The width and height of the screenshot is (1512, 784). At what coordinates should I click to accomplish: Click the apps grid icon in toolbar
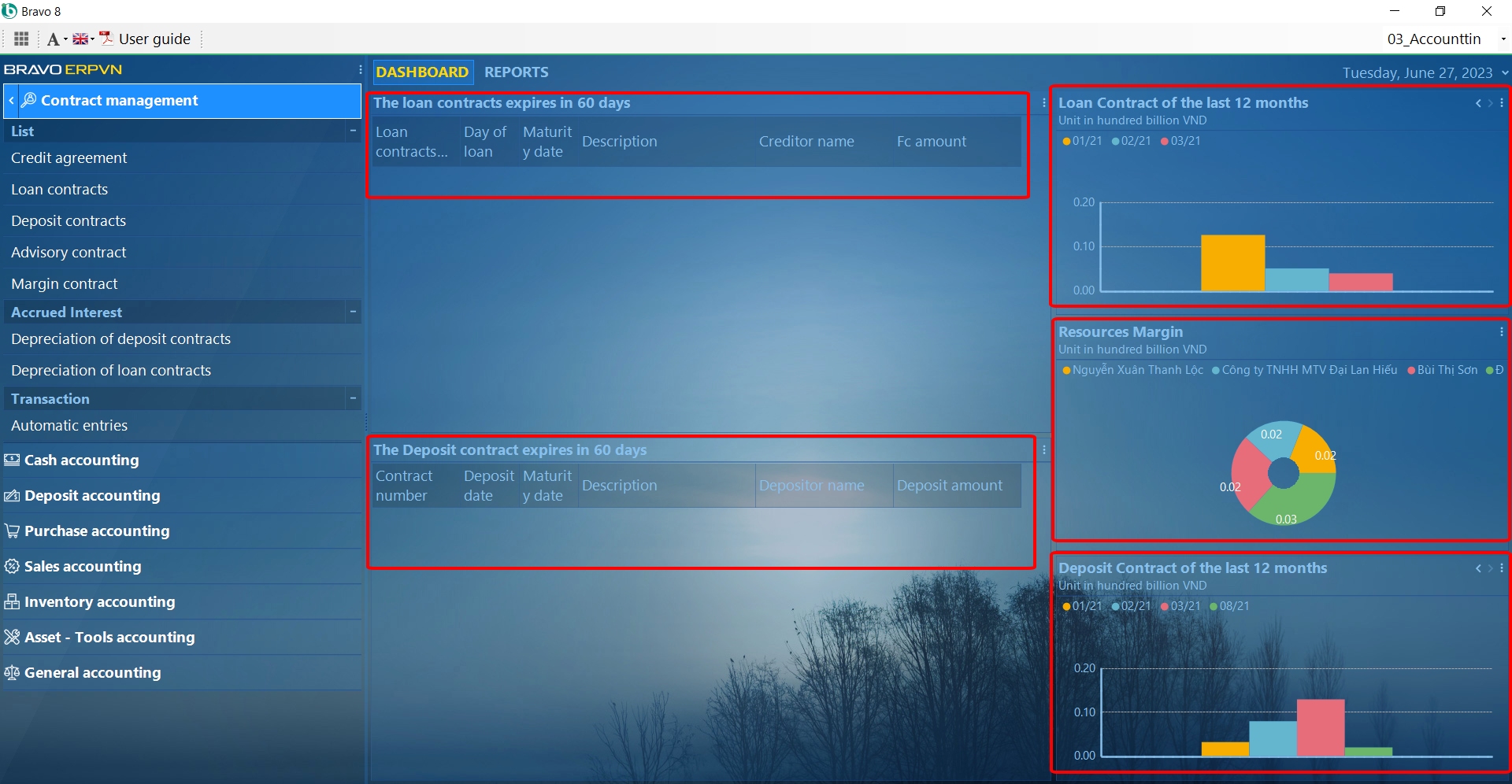(21, 39)
